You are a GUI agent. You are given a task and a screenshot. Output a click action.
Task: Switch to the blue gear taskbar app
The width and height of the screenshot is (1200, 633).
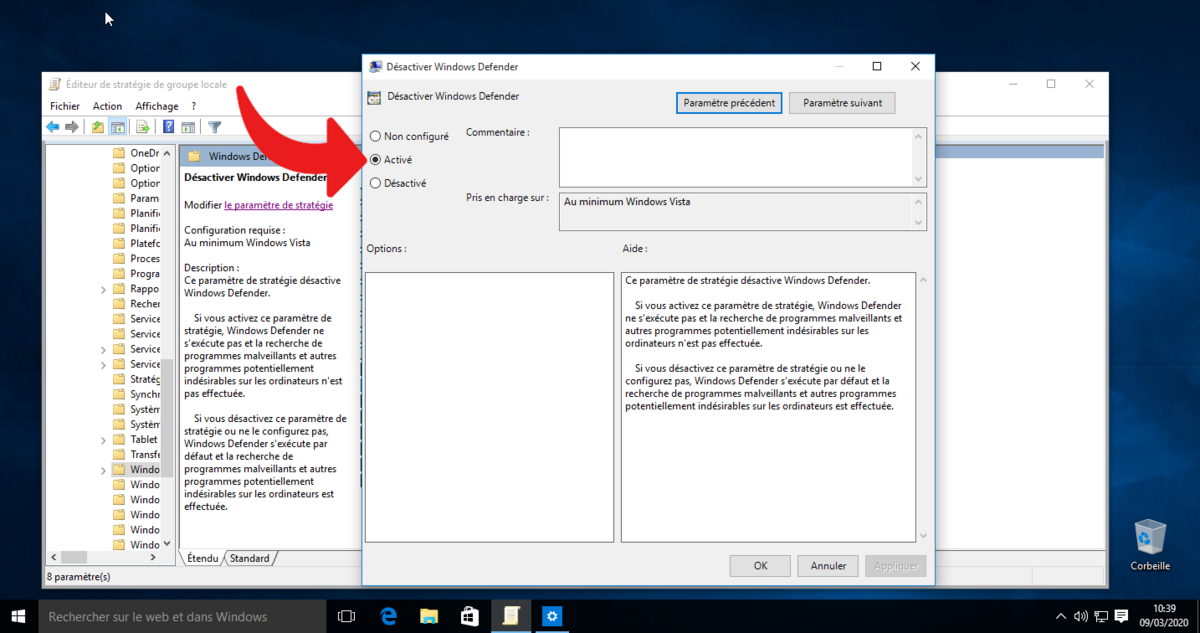(553, 616)
